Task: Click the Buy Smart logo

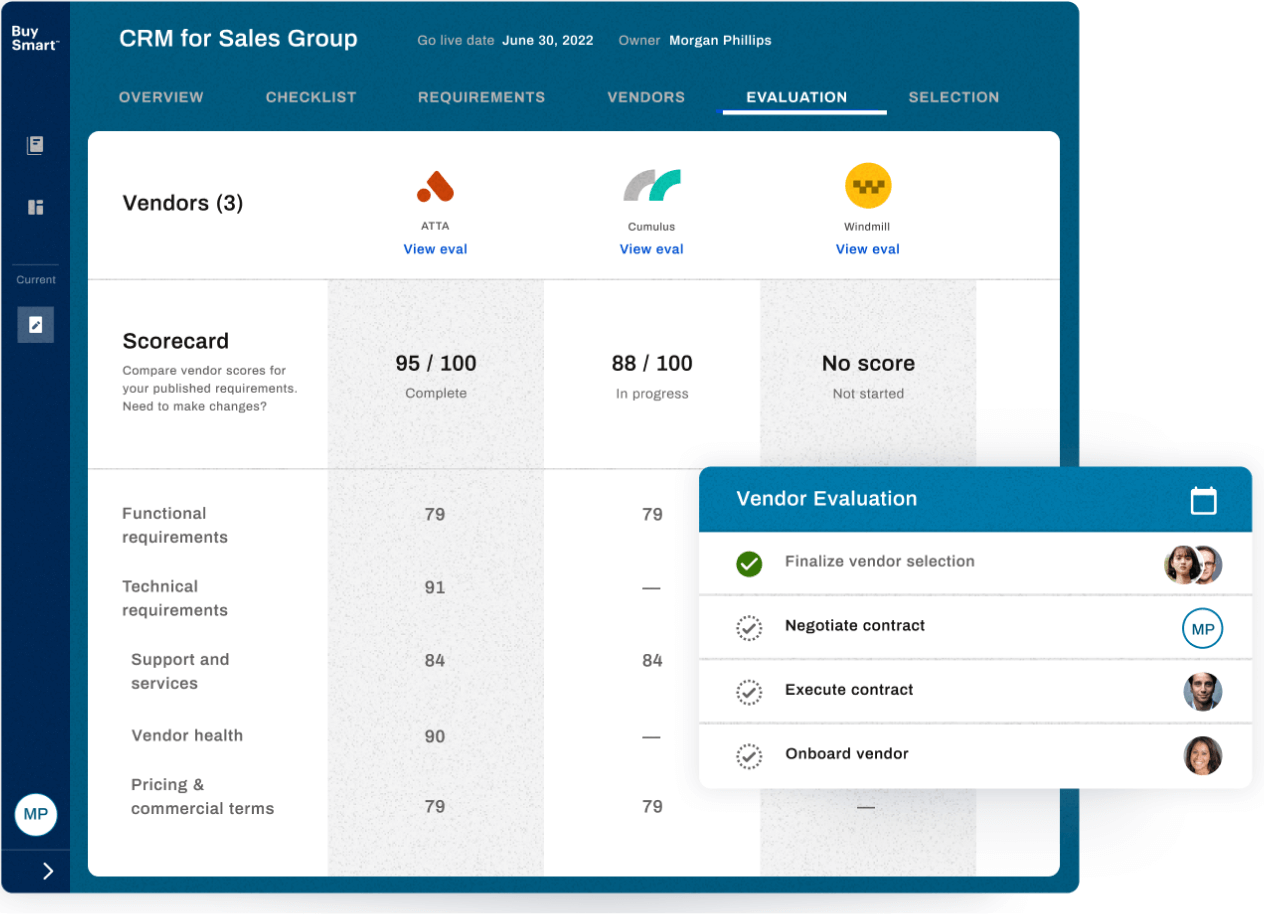Action: (x=35, y=39)
